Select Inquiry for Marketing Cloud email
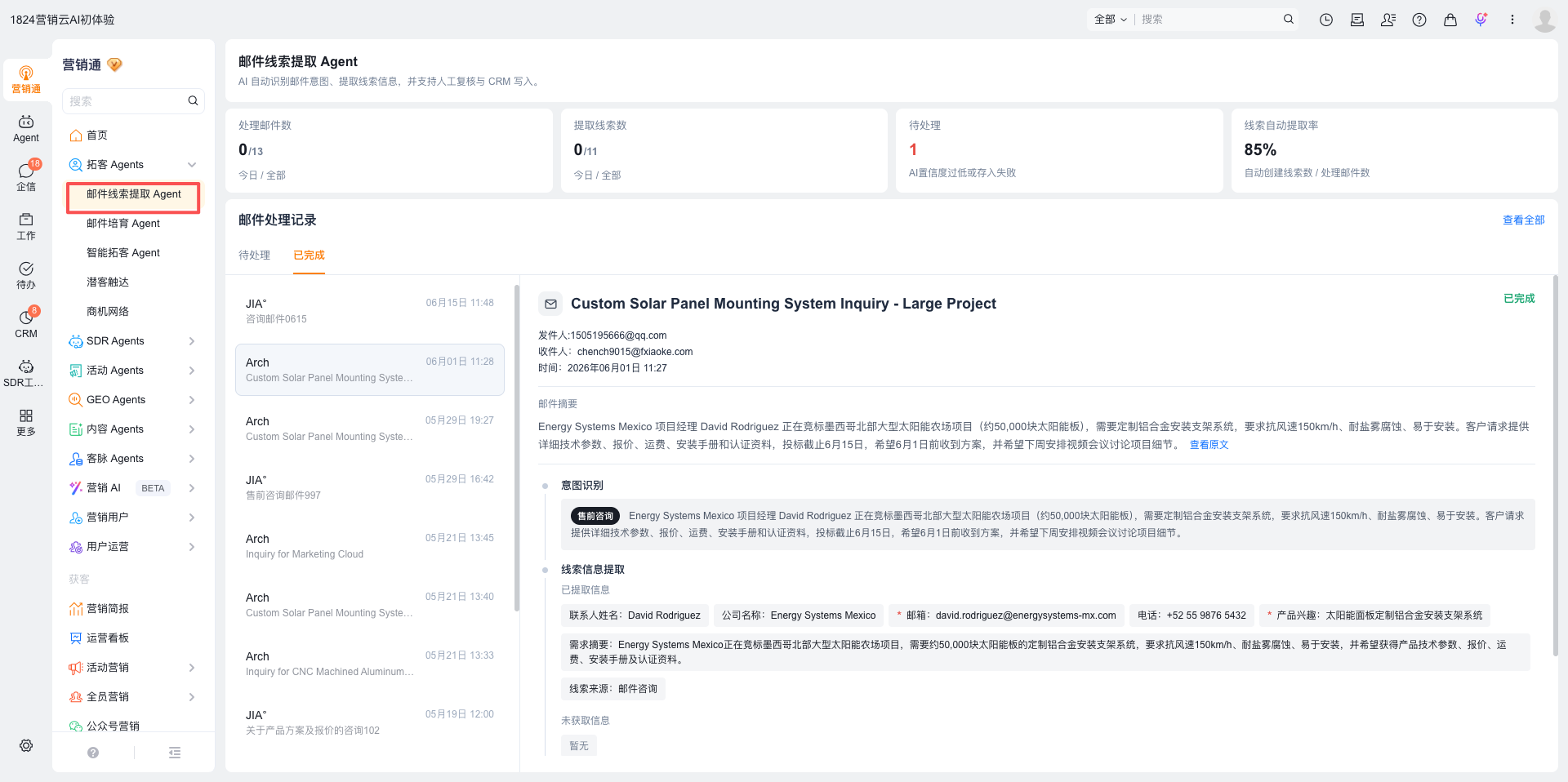 [370, 546]
